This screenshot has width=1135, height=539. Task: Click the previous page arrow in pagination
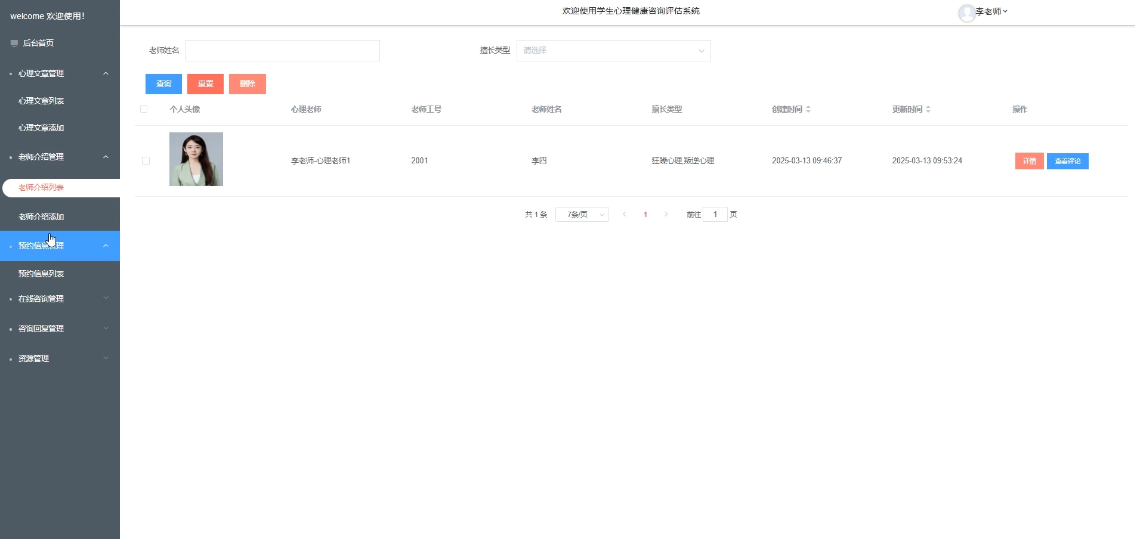[624, 215]
